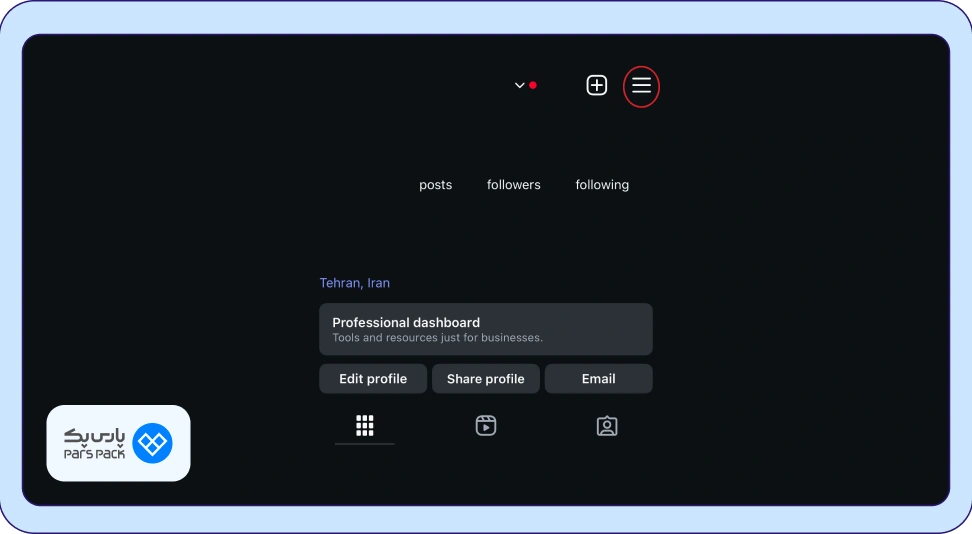Click the Email contact button
Screen dimensions: 972x534
click(x=598, y=379)
